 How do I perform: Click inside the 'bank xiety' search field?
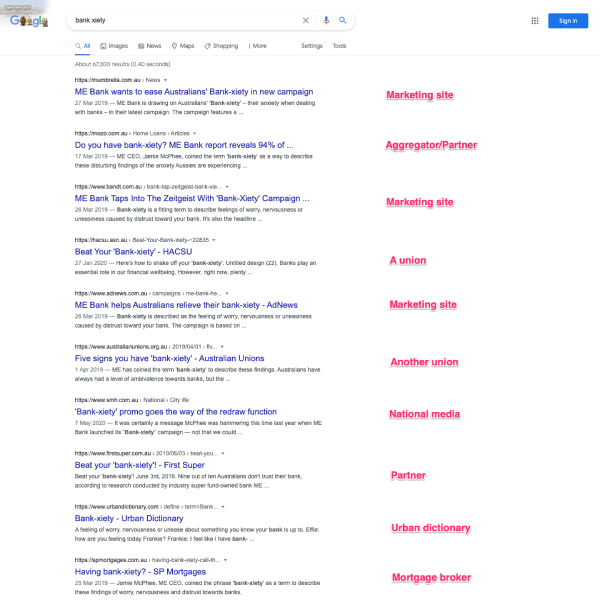click(180, 20)
